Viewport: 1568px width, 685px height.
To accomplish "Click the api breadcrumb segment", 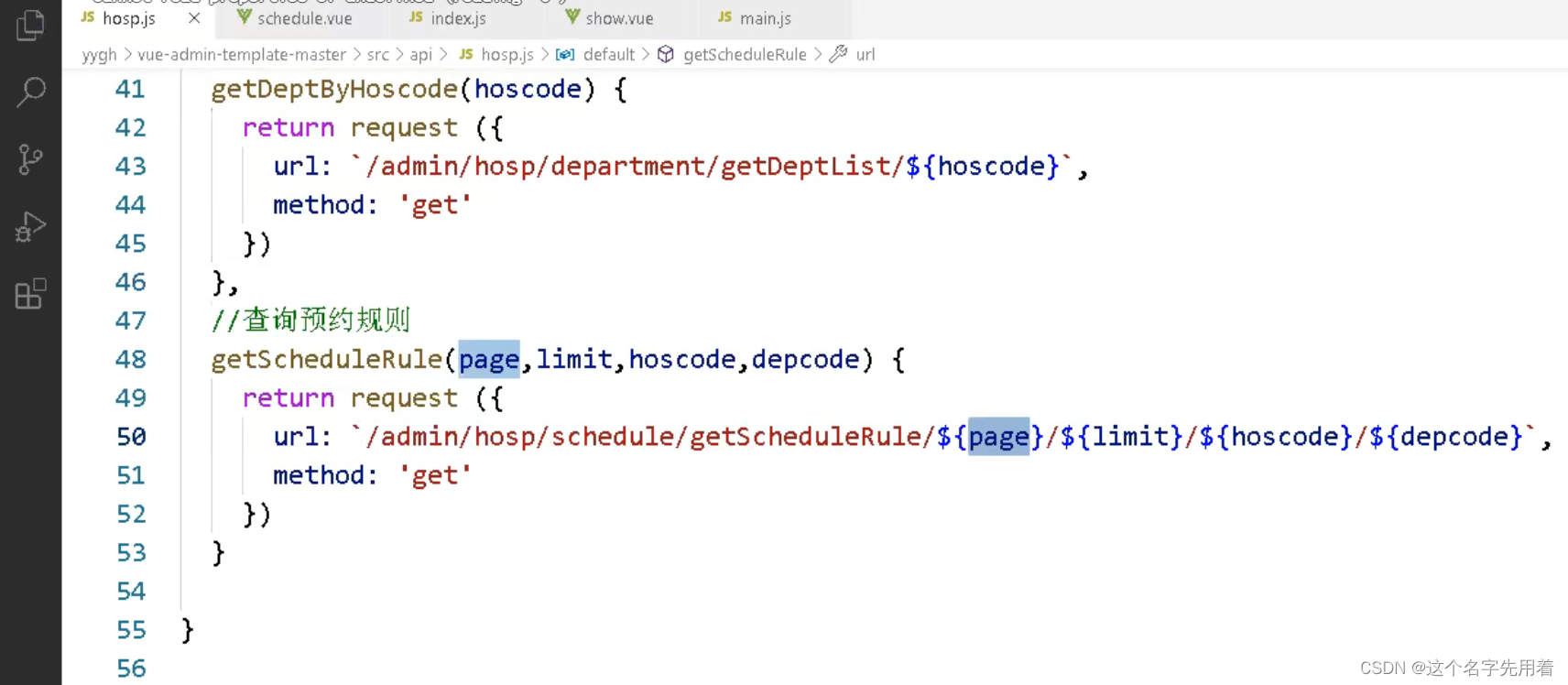I will (x=421, y=55).
